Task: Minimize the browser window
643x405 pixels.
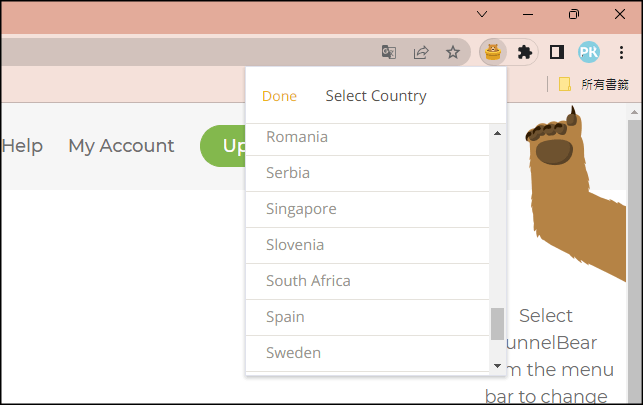Action: pyautogui.click(x=528, y=14)
